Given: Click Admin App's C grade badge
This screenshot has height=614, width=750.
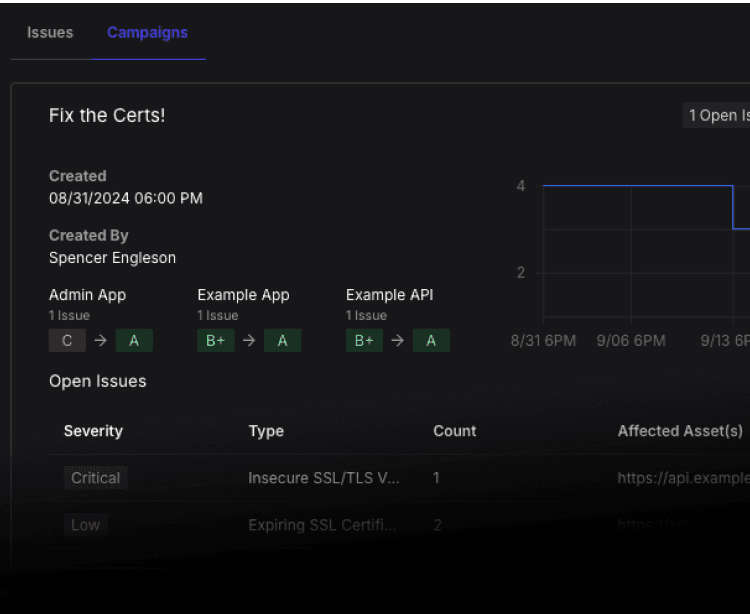Looking at the screenshot, I should (67, 341).
